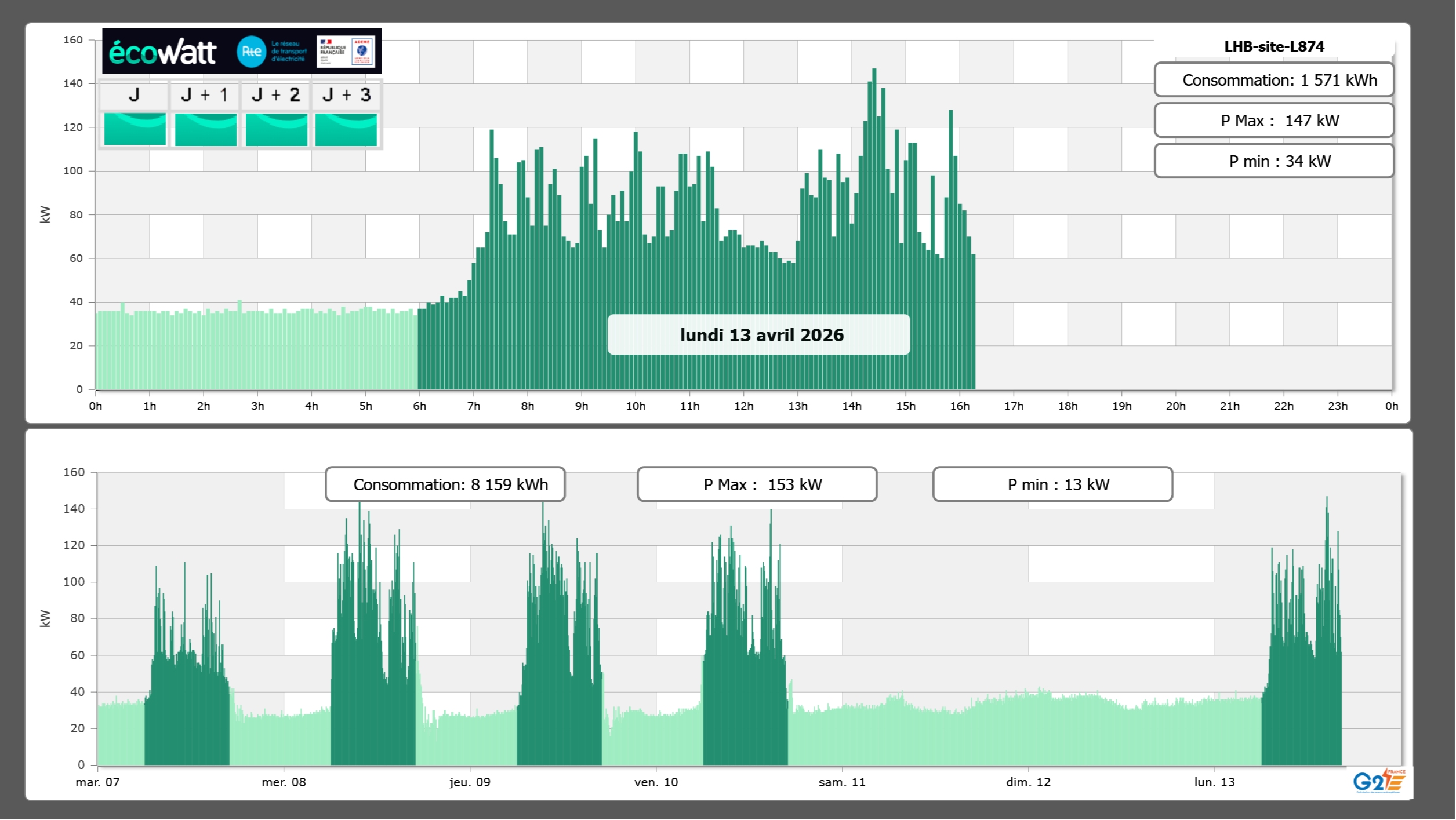The width and height of the screenshot is (1456, 820).
Task: Click the G2E France logo
Action: point(1379,781)
